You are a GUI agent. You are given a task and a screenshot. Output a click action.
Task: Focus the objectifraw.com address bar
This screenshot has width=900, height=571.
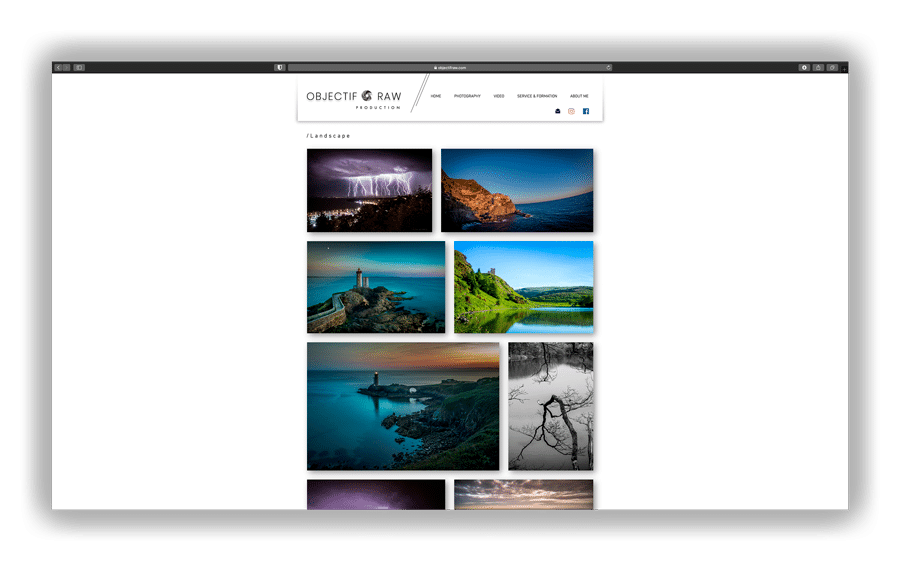[450, 68]
